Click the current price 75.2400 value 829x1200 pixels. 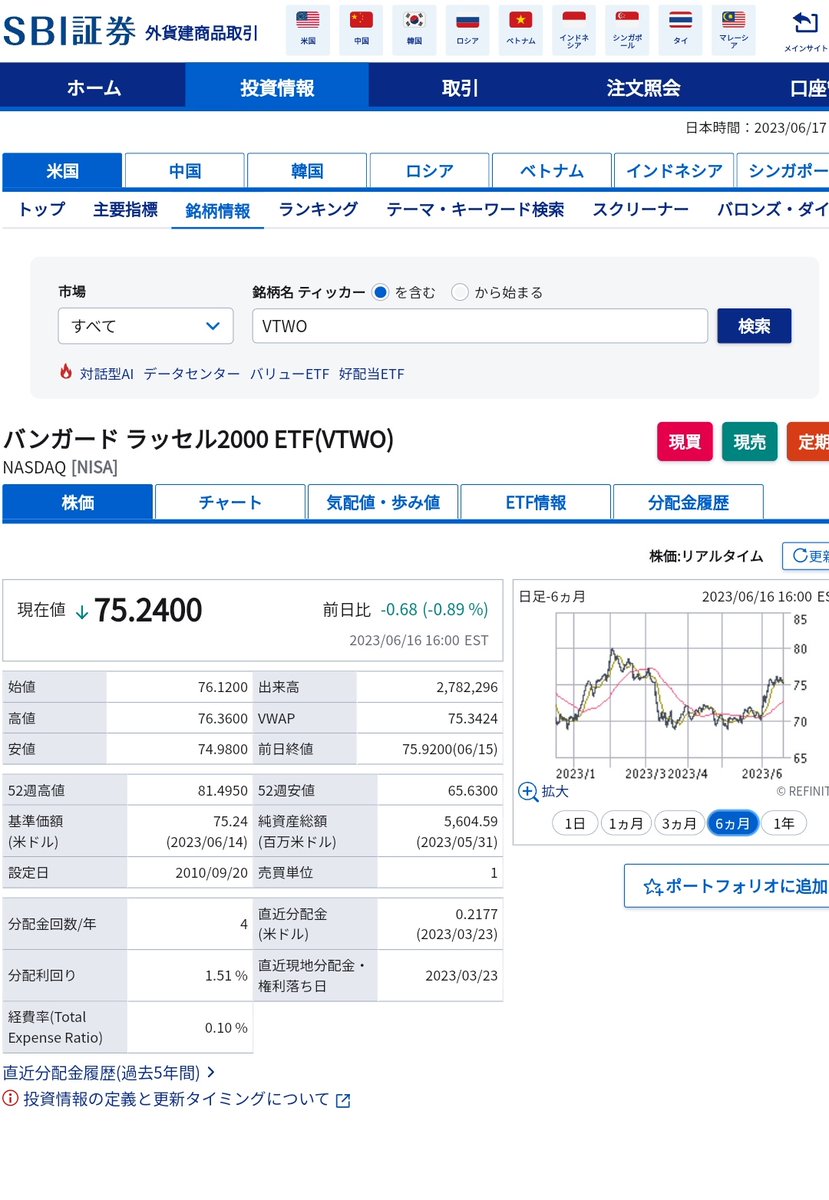click(x=148, y=609)
